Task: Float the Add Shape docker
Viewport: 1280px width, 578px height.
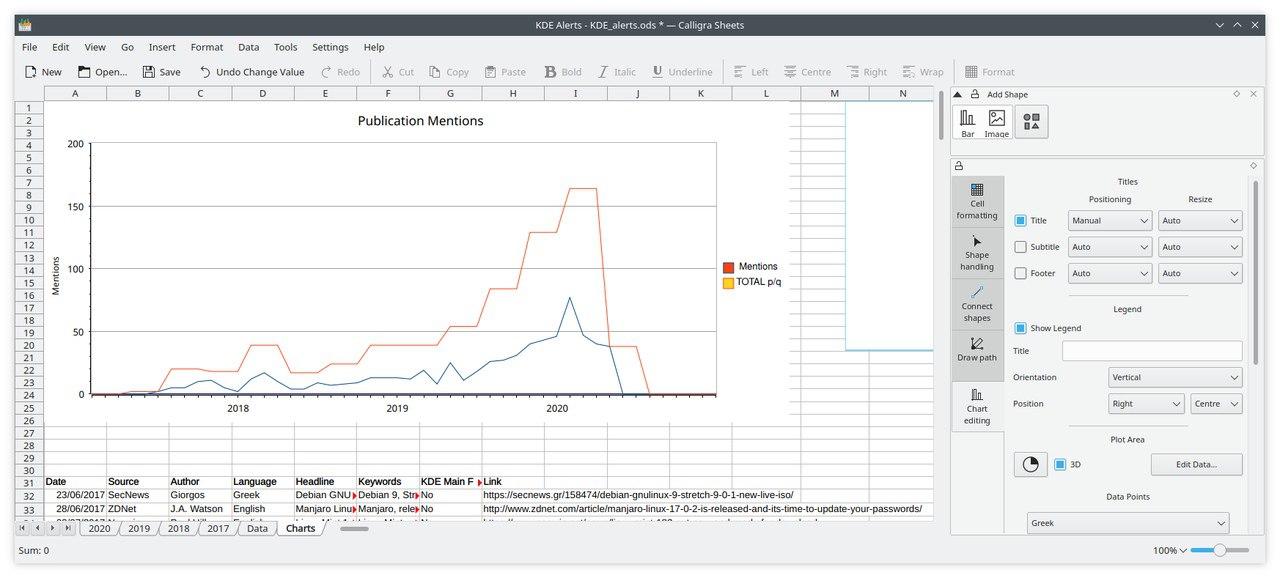Action: [1237, 94]
